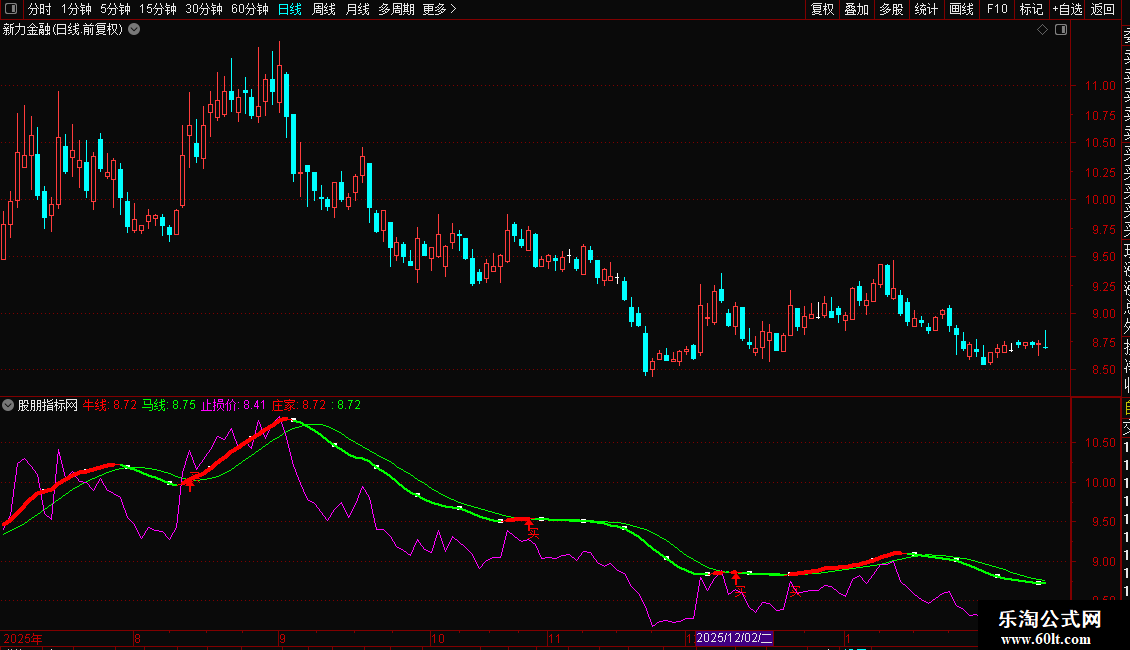The width and height of the screenshot is (1130, 650).
Task: Click the 新力金融(日线.前复权) chart title
Action: 63,30
